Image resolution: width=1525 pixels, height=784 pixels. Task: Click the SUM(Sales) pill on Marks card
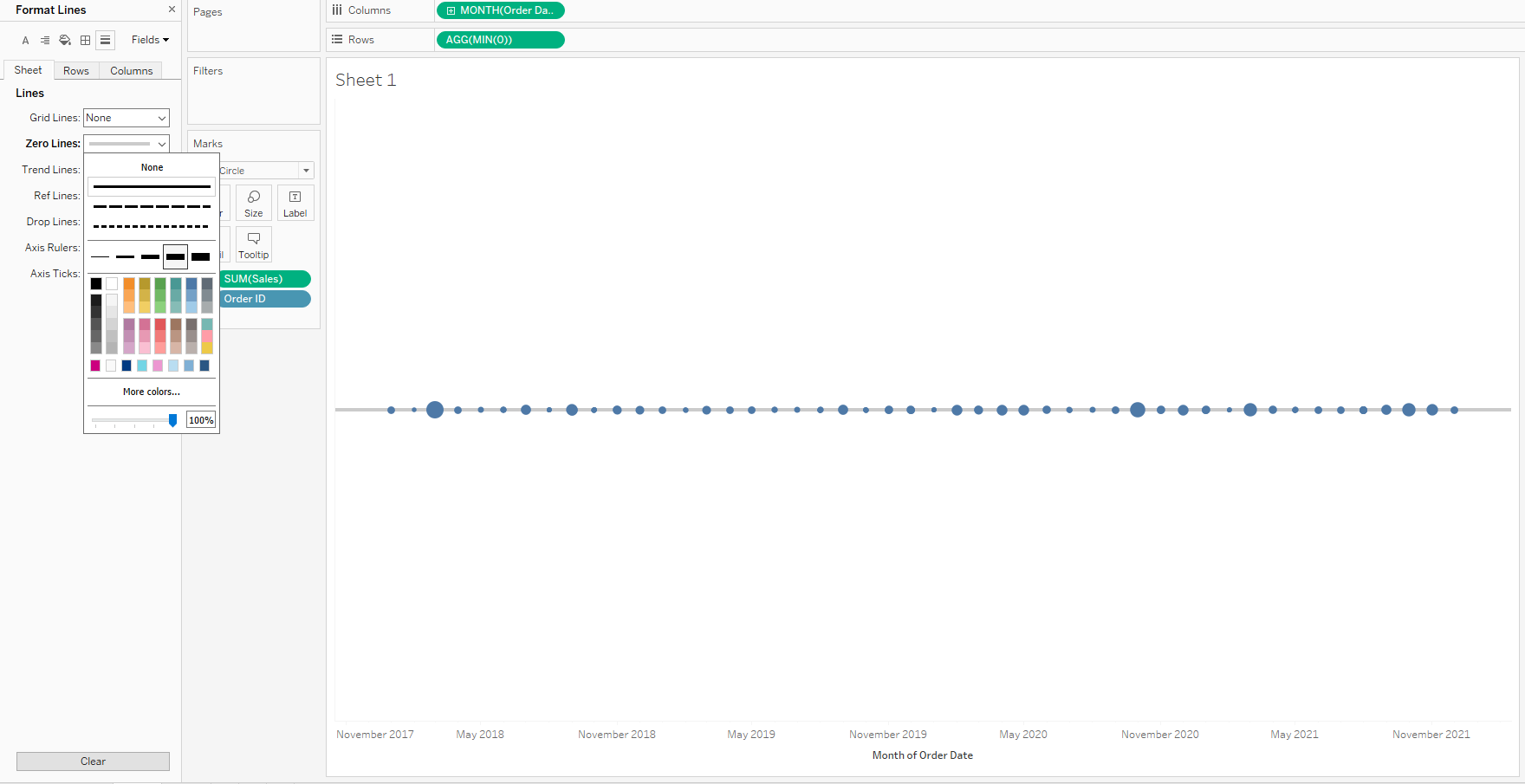(265, 279)
